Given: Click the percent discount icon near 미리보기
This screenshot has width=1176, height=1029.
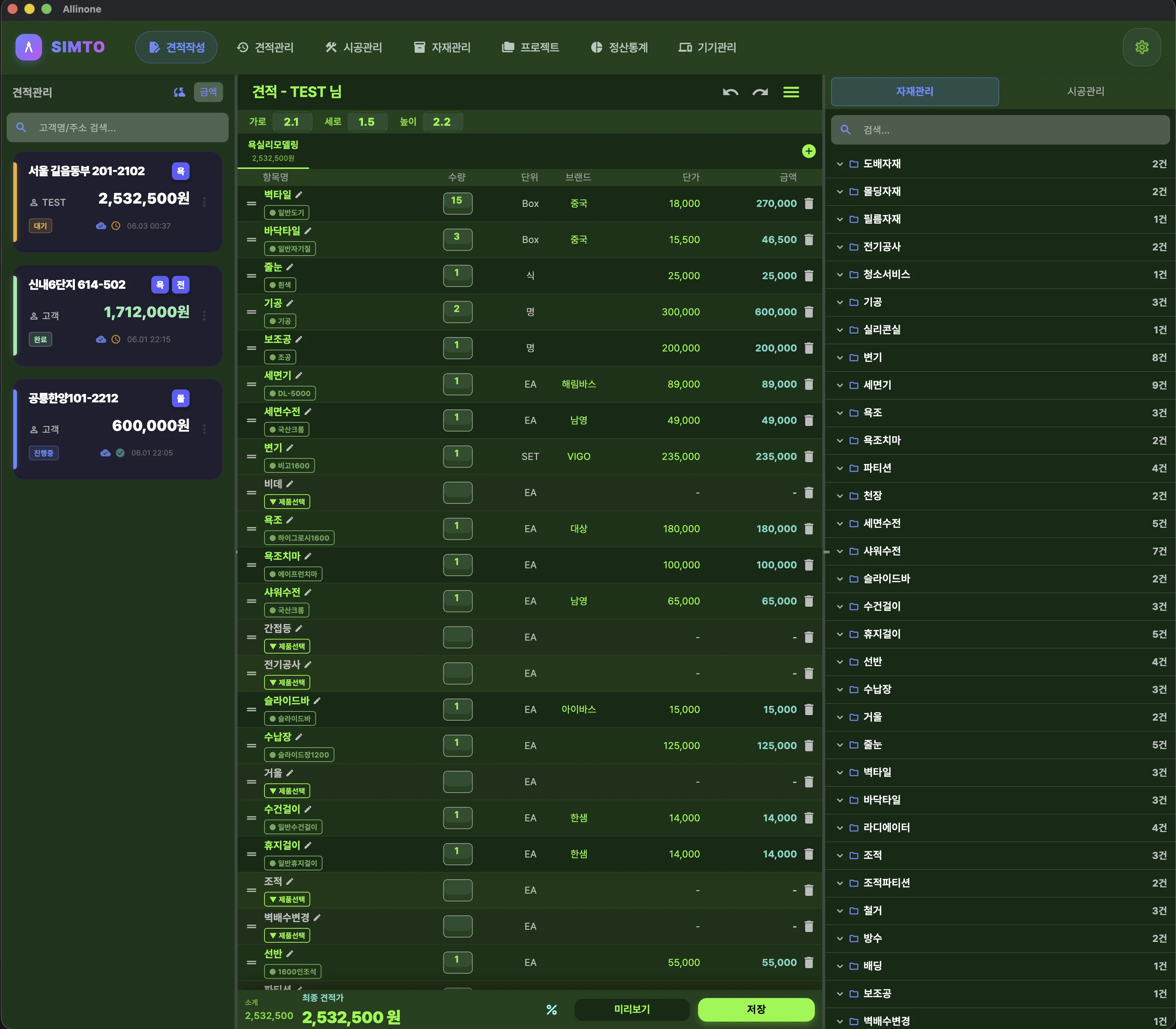Looking at the screenshot, I should (552, 1009).
